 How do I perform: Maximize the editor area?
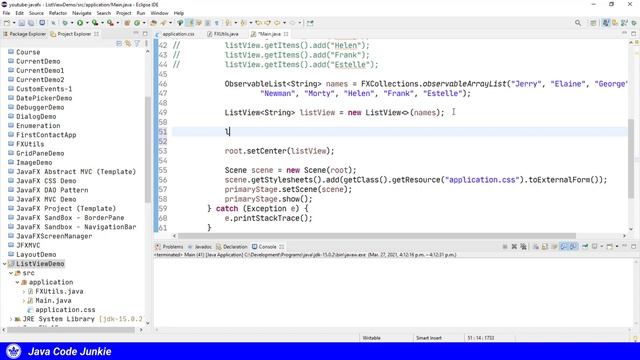click(633, 34)
